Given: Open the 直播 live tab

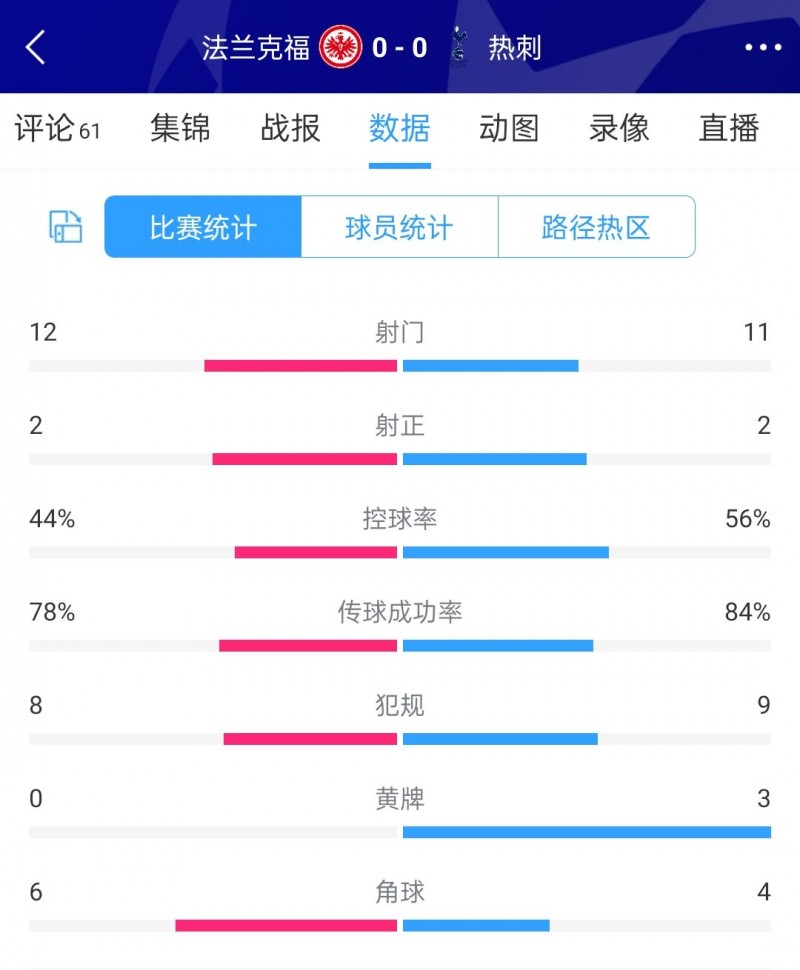Looking at the screenshot, I should (x=729, y=129).
